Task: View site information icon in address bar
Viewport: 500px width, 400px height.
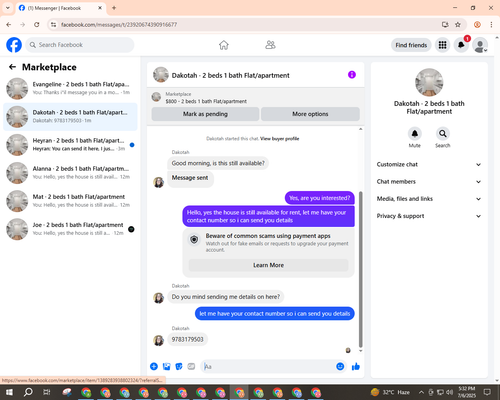Action: [53, 25]
